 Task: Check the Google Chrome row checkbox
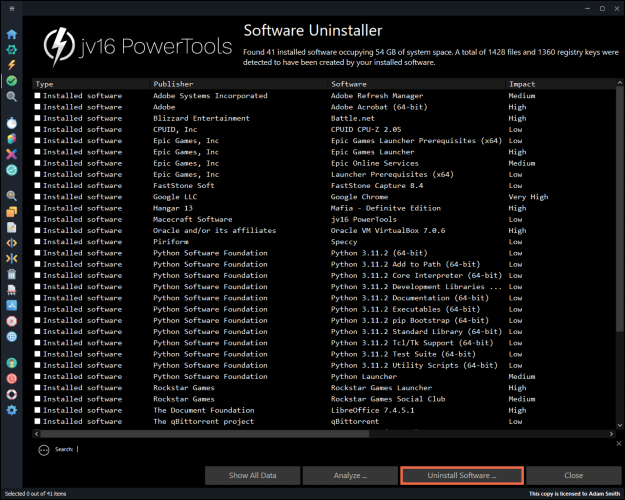37,197
